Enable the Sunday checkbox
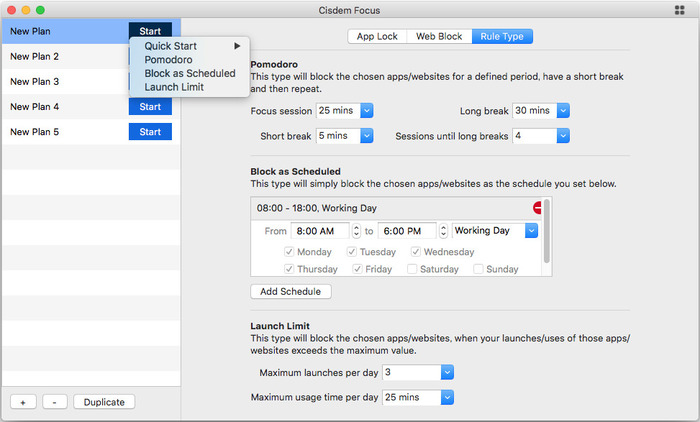 tap(478, 269)
